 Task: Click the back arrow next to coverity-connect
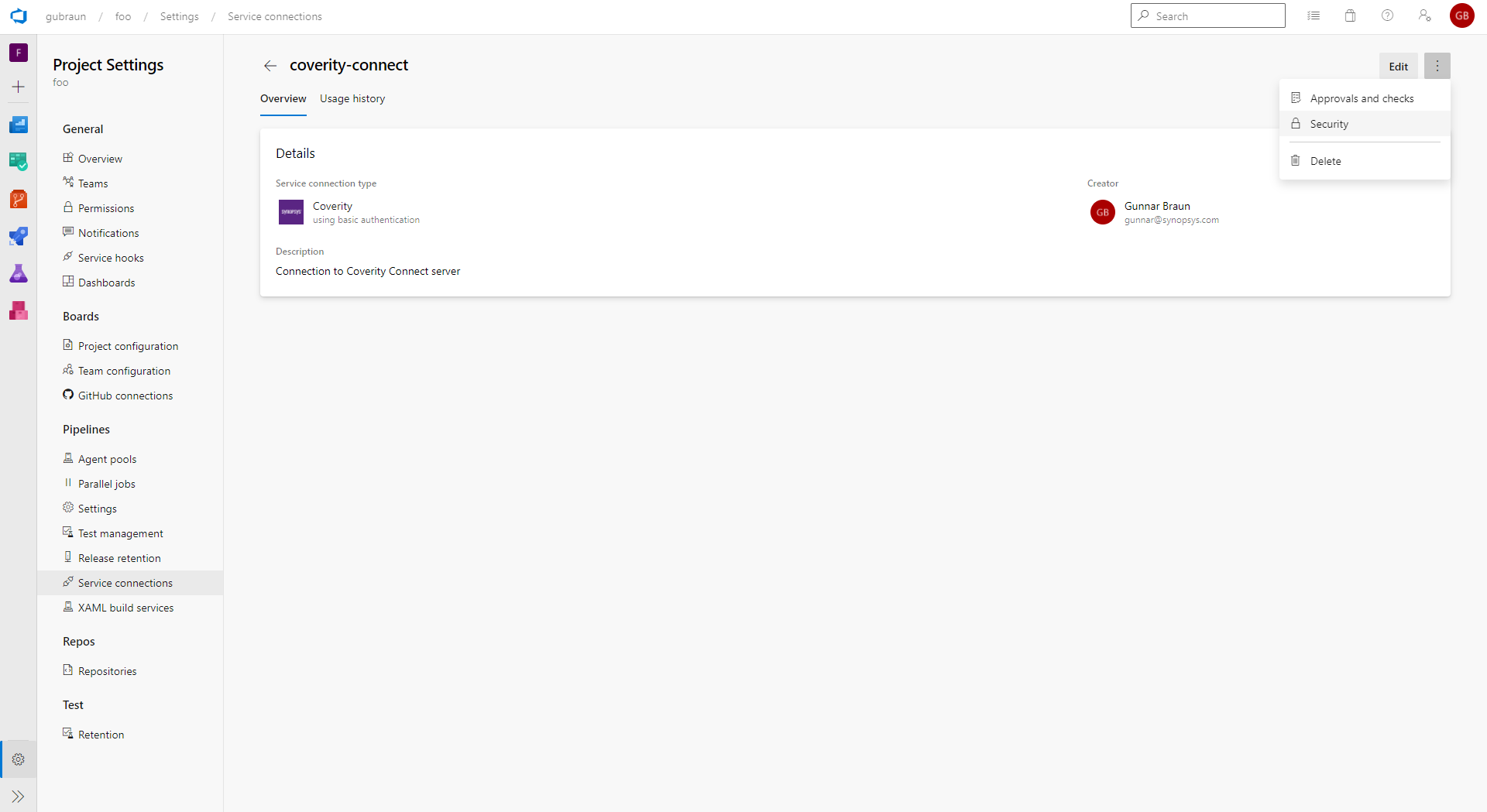pyautogui.click(x=270, y=66)
